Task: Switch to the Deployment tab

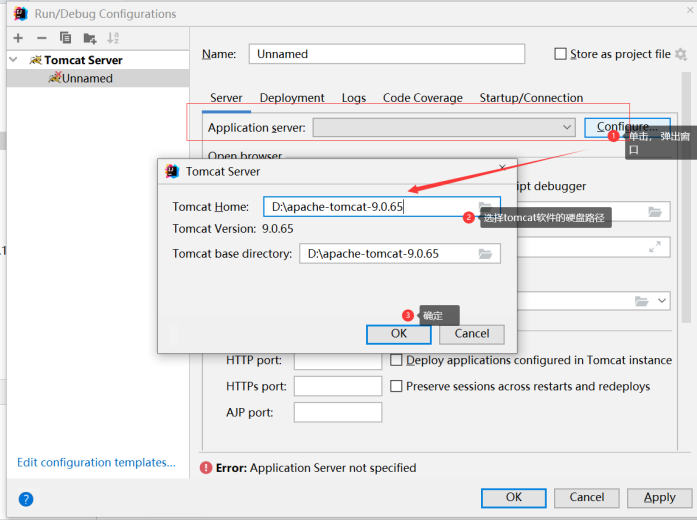Action: click(292, 98)
